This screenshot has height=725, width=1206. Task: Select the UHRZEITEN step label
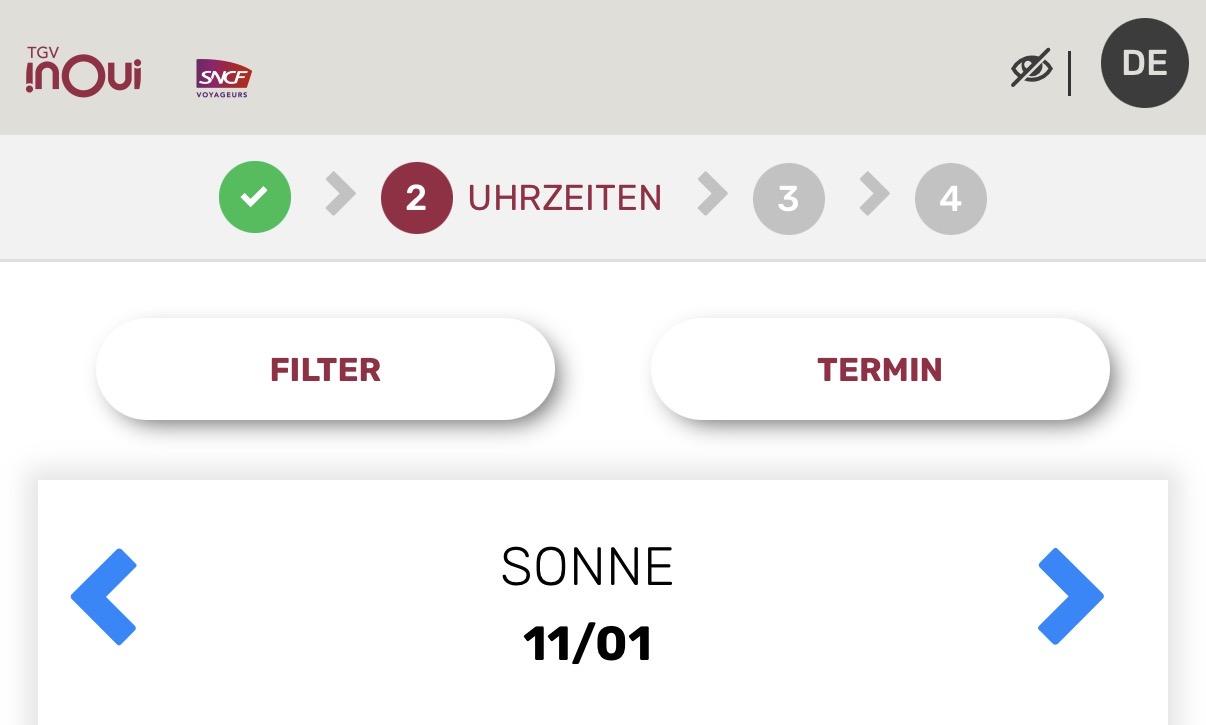point(565,198)
